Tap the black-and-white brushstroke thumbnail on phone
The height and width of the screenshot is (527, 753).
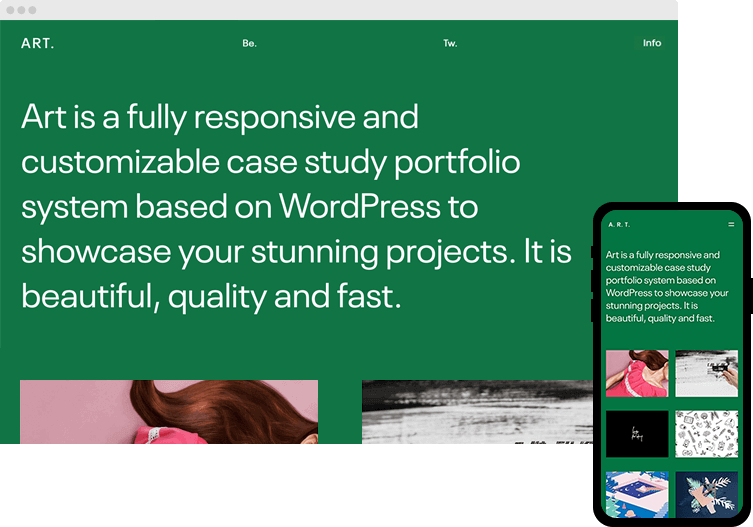[706, 373]
